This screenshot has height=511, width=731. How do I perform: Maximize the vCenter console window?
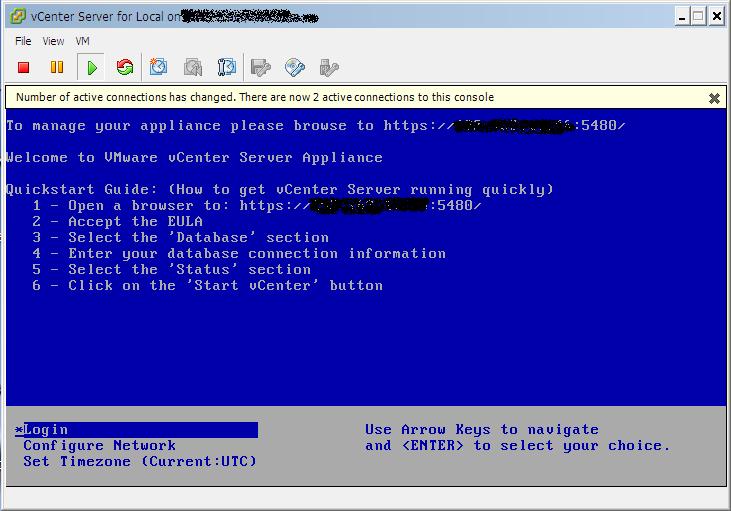click(698, 17)
